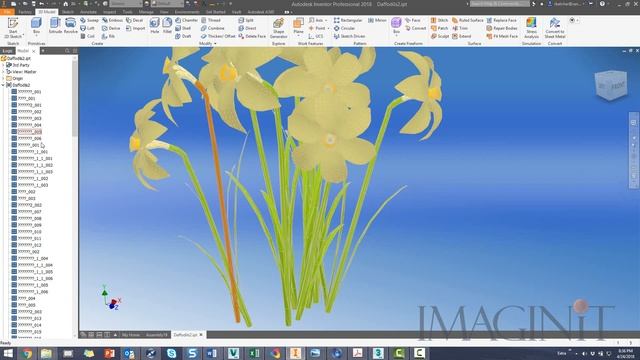Image resolution: width=640 pixels, height=360 pixels.
Task: Open the Manage ribbon tab
Action: pos(146,12)
